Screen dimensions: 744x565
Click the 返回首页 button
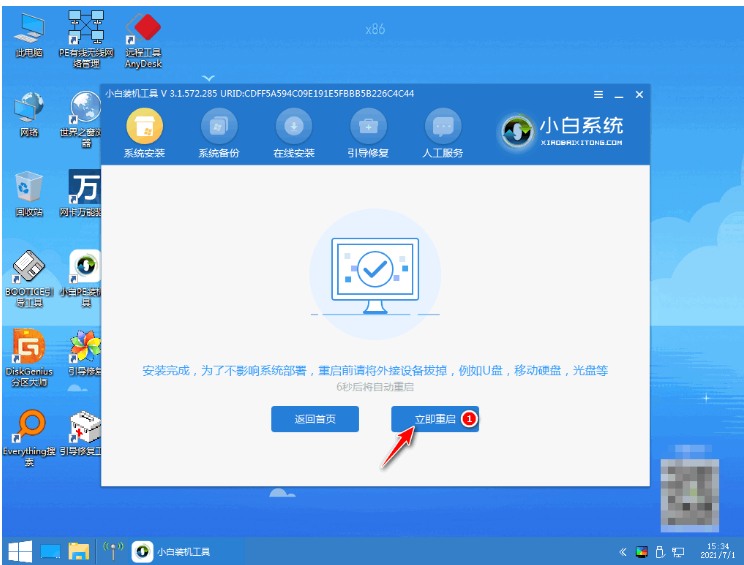point(315,419)
